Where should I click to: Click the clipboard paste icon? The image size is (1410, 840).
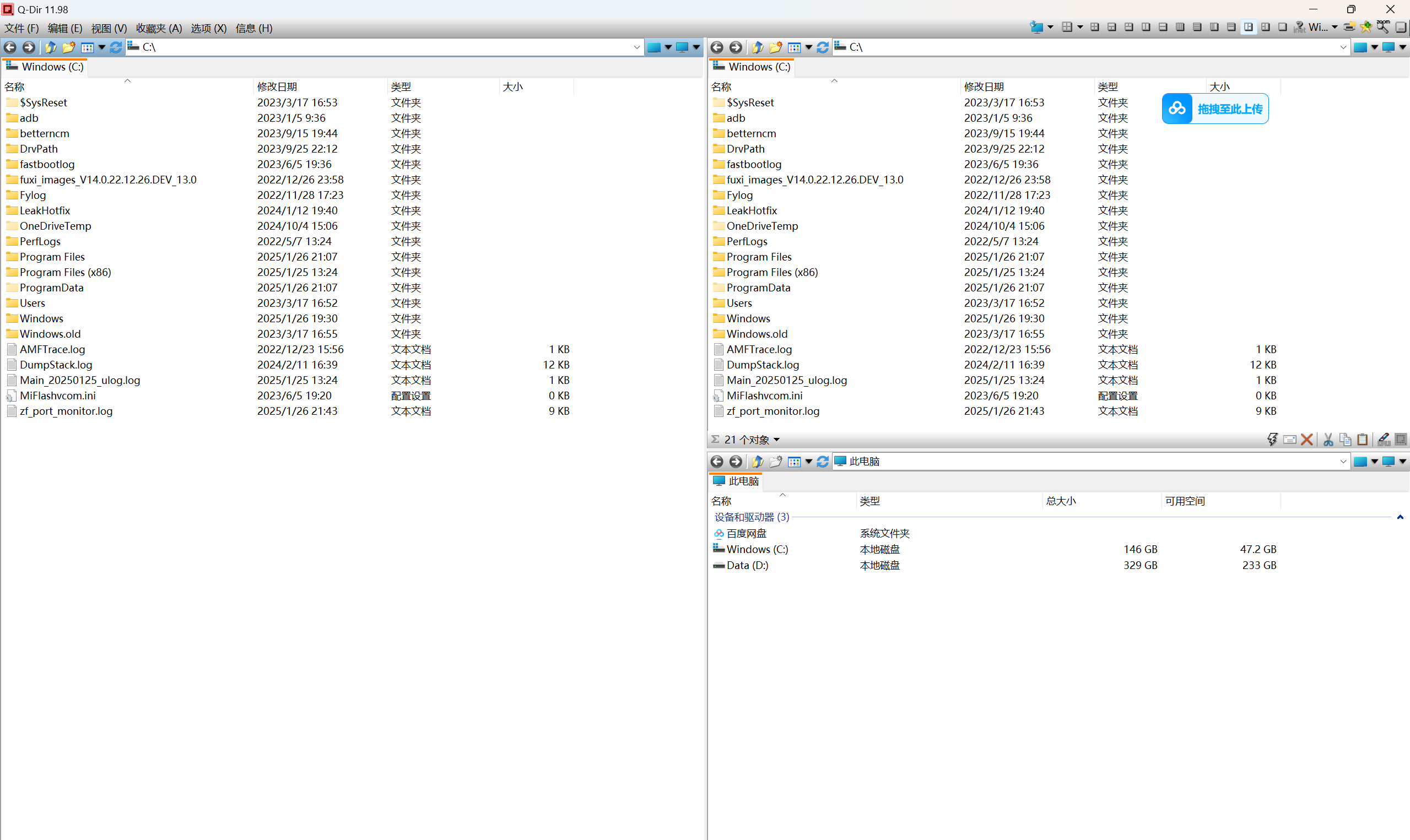point(1363,439)
